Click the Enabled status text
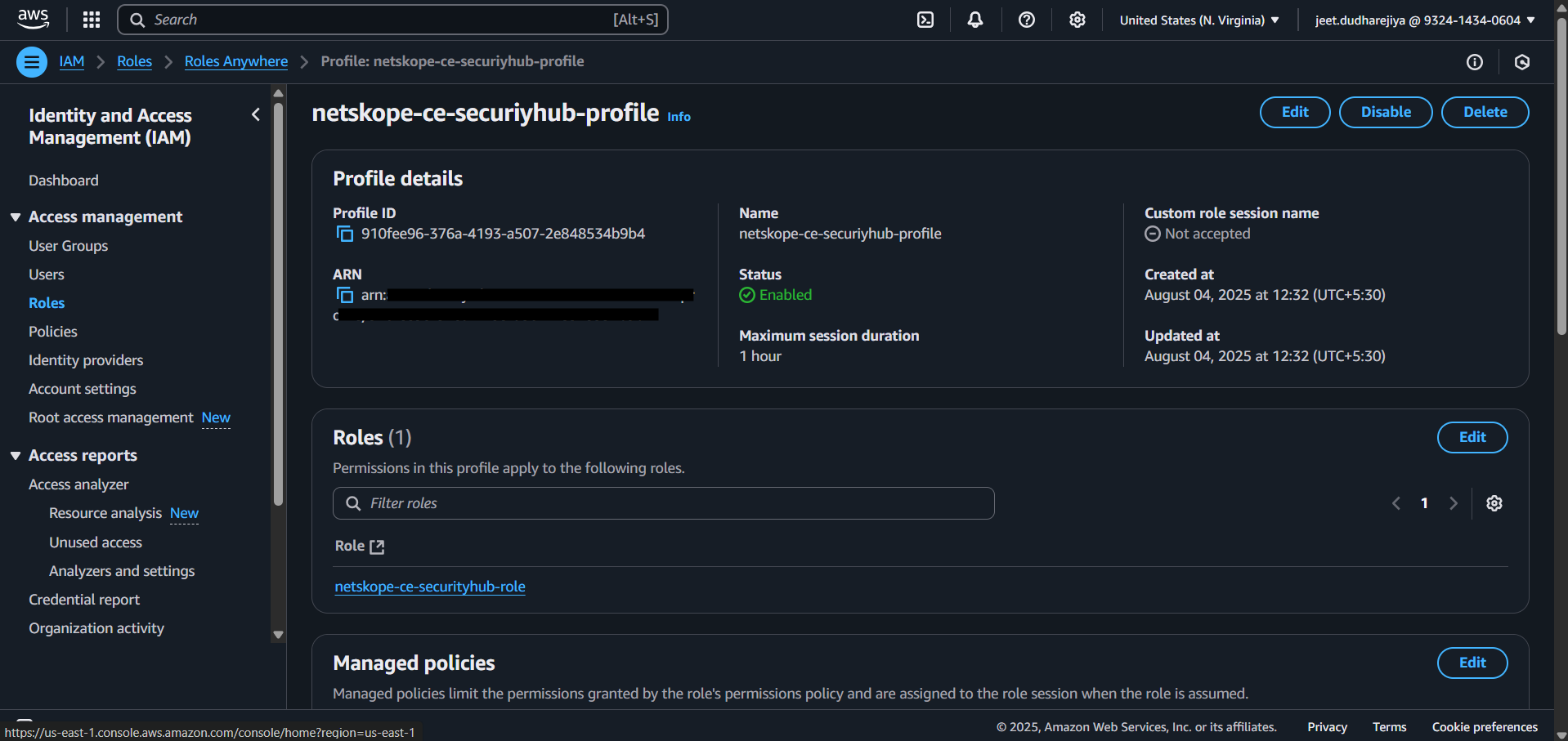The image size is (1568, 741). [786, 295]
